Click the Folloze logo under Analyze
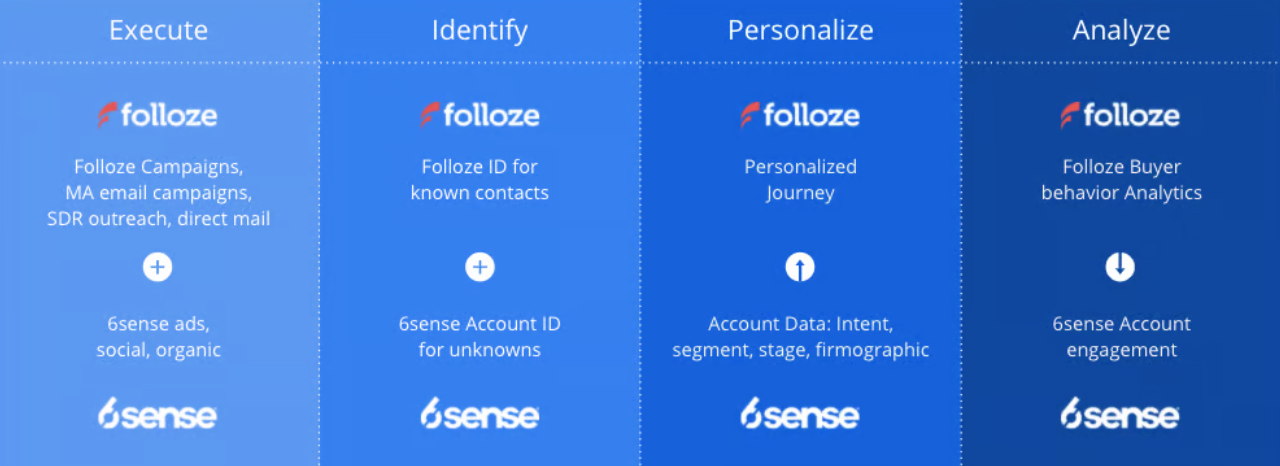This screenshot has height=466, width=1280. coord(1120,115)
